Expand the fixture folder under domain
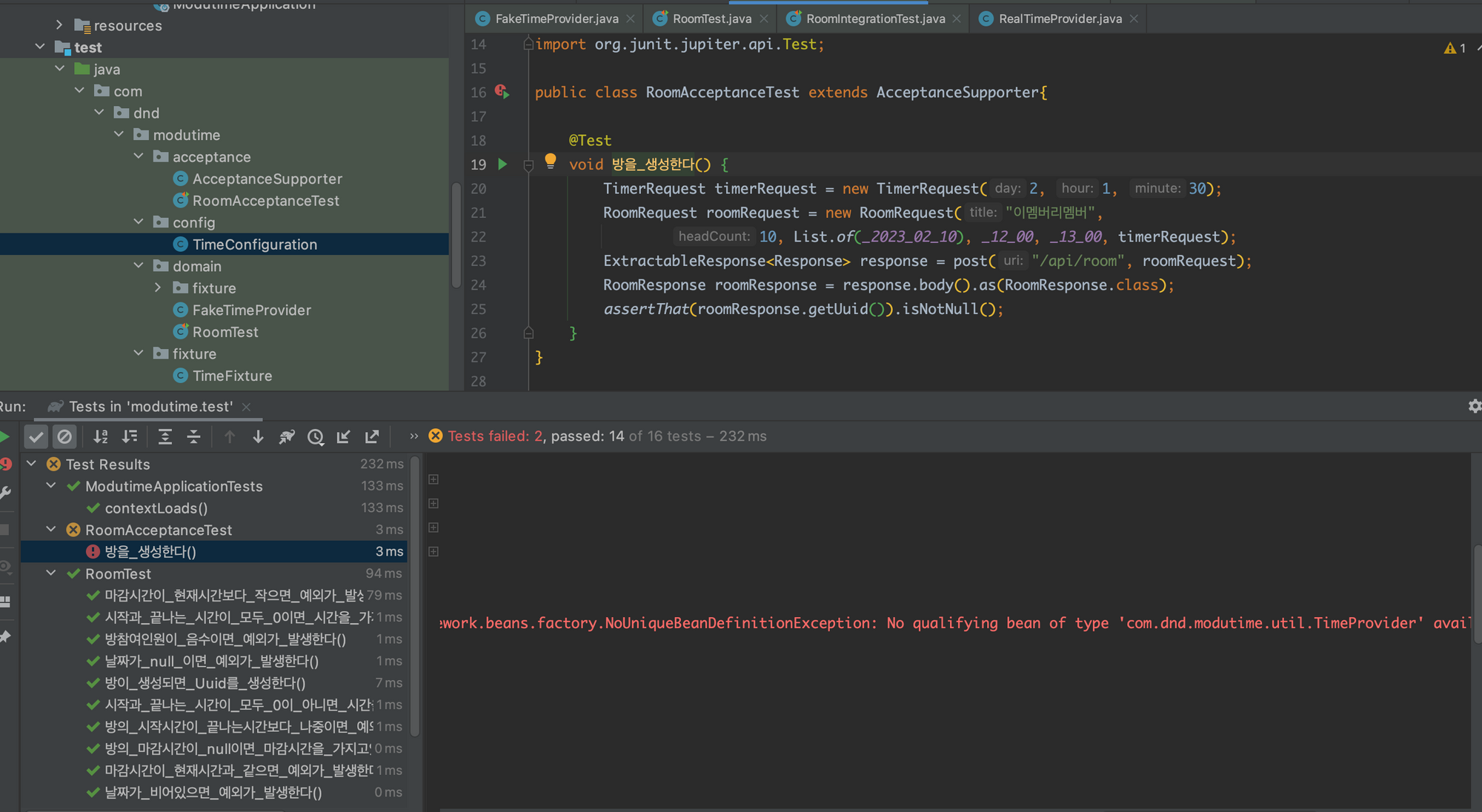This screenshot has width=1482, height=812. 158,288
